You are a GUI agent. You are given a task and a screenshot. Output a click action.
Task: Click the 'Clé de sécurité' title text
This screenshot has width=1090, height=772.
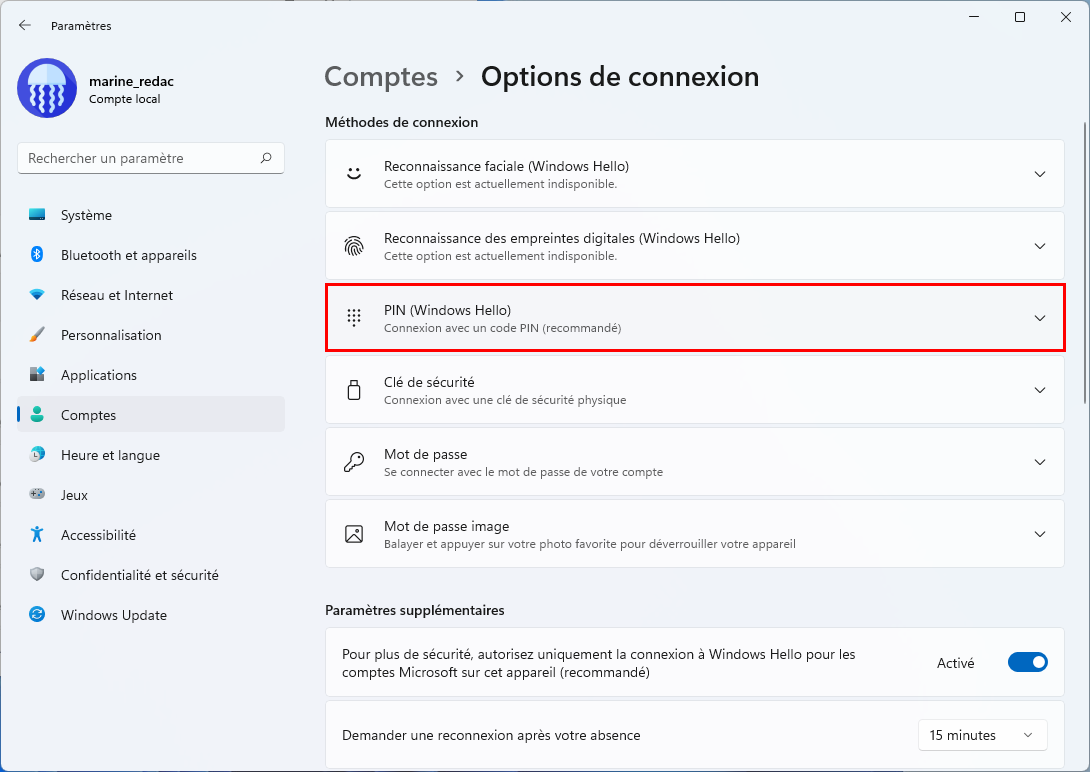429,382
